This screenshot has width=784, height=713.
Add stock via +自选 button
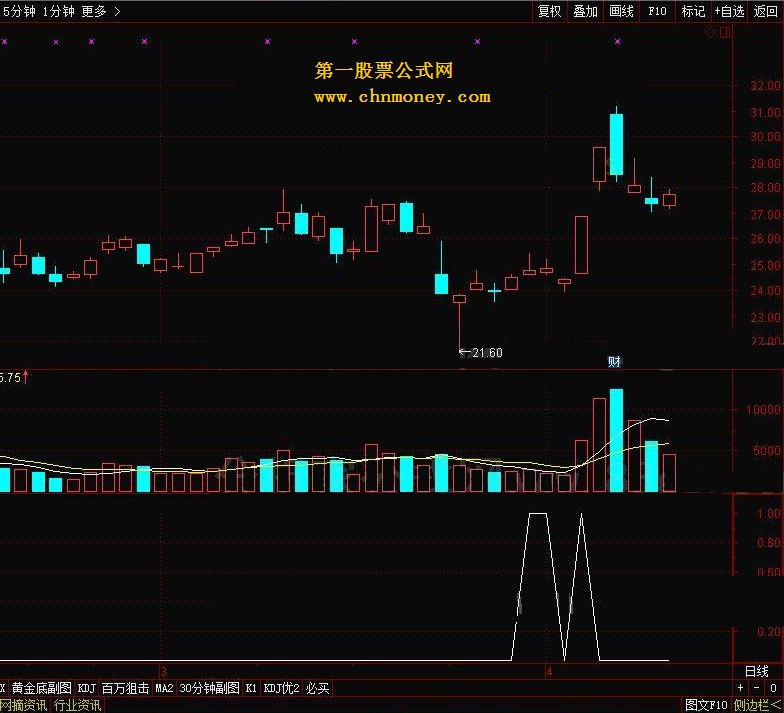coord(729,11)
